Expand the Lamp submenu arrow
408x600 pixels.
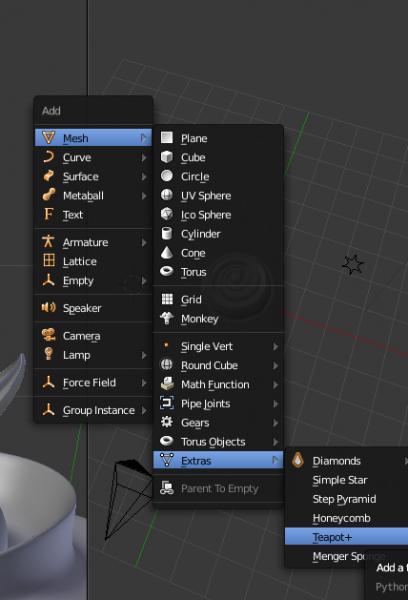click(x=144, y=355)
